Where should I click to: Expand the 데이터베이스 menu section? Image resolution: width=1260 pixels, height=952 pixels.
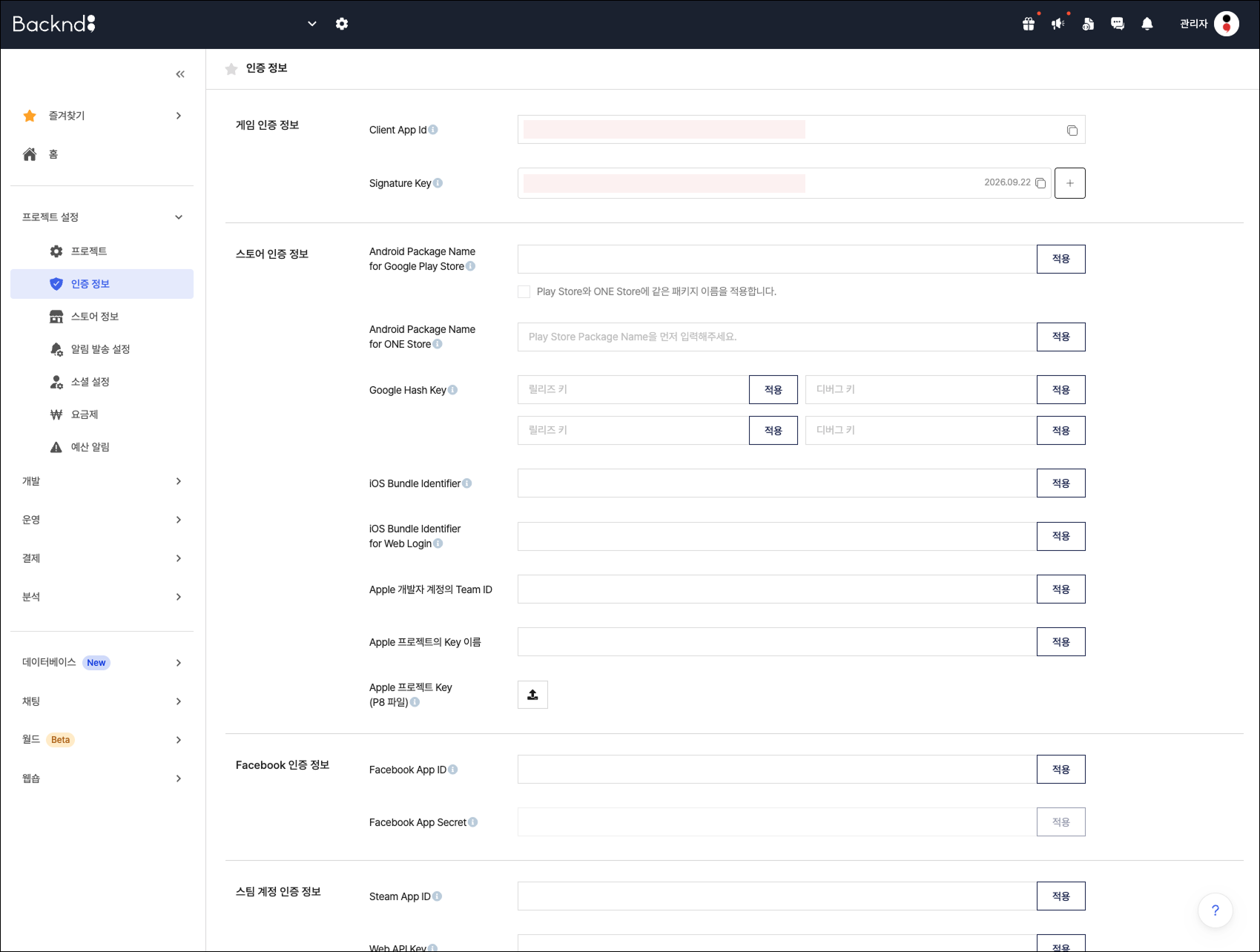(x=179, y=663)
